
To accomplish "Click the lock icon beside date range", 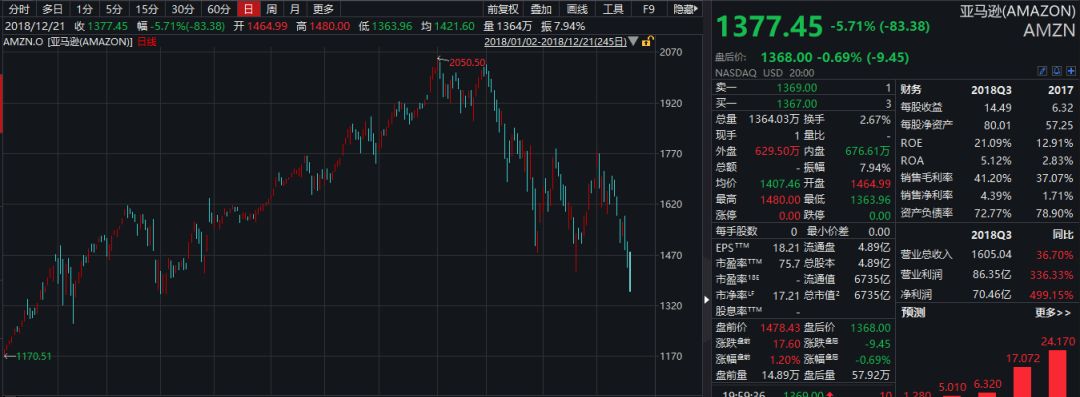I will tap(647, 41).
